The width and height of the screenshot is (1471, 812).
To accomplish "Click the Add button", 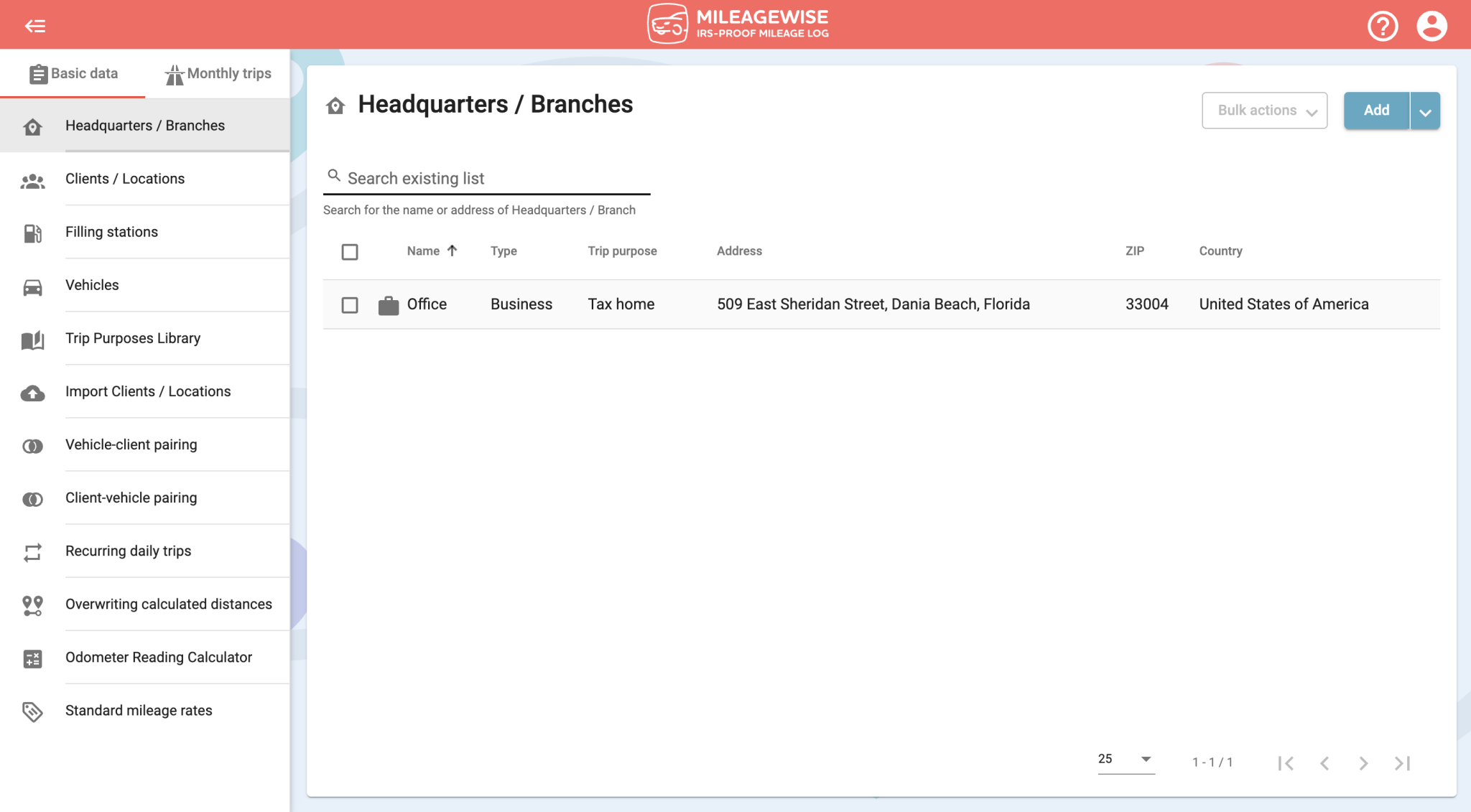I will click(1375, 110).
